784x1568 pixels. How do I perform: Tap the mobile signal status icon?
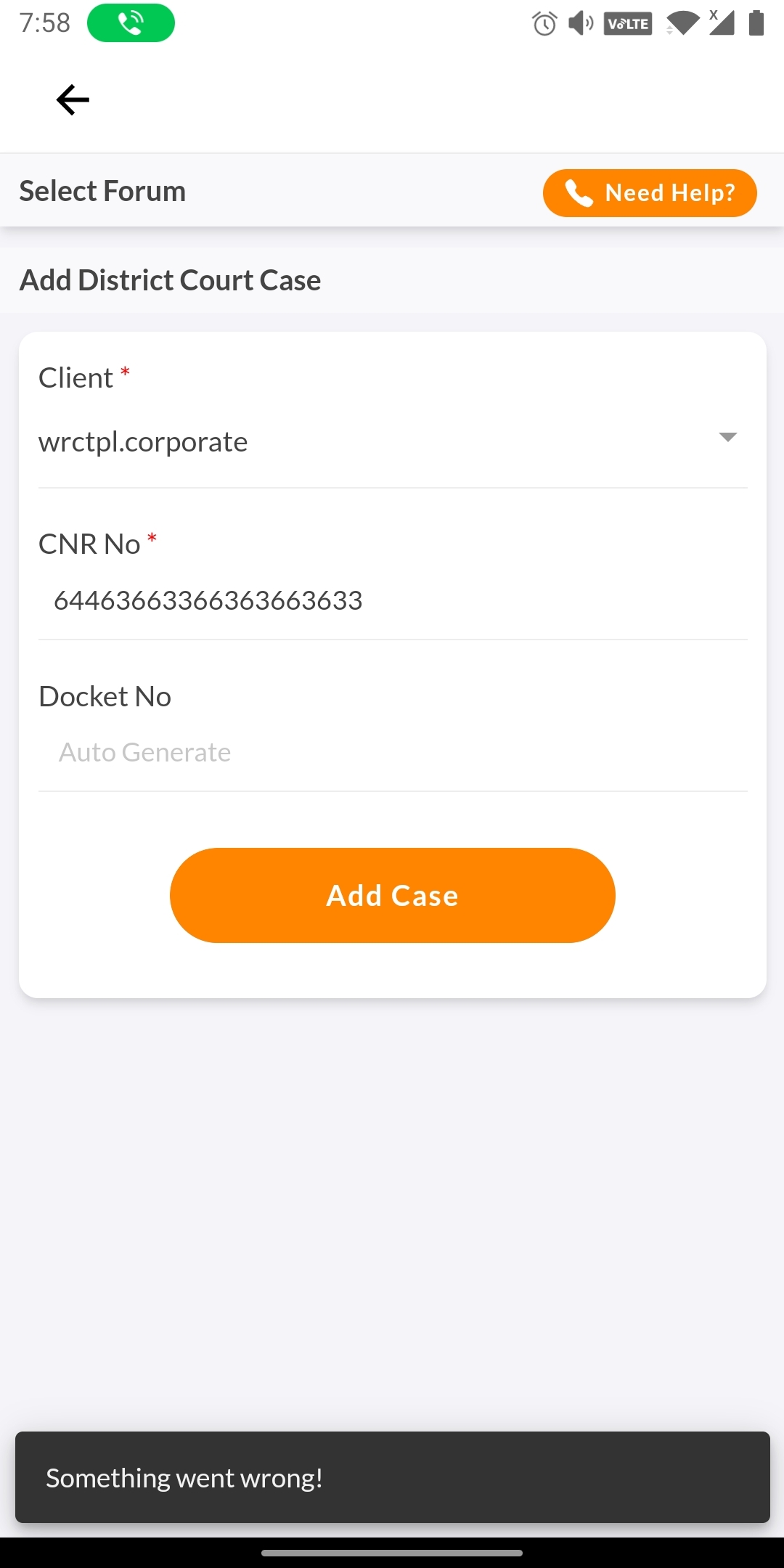coord(721,23)
